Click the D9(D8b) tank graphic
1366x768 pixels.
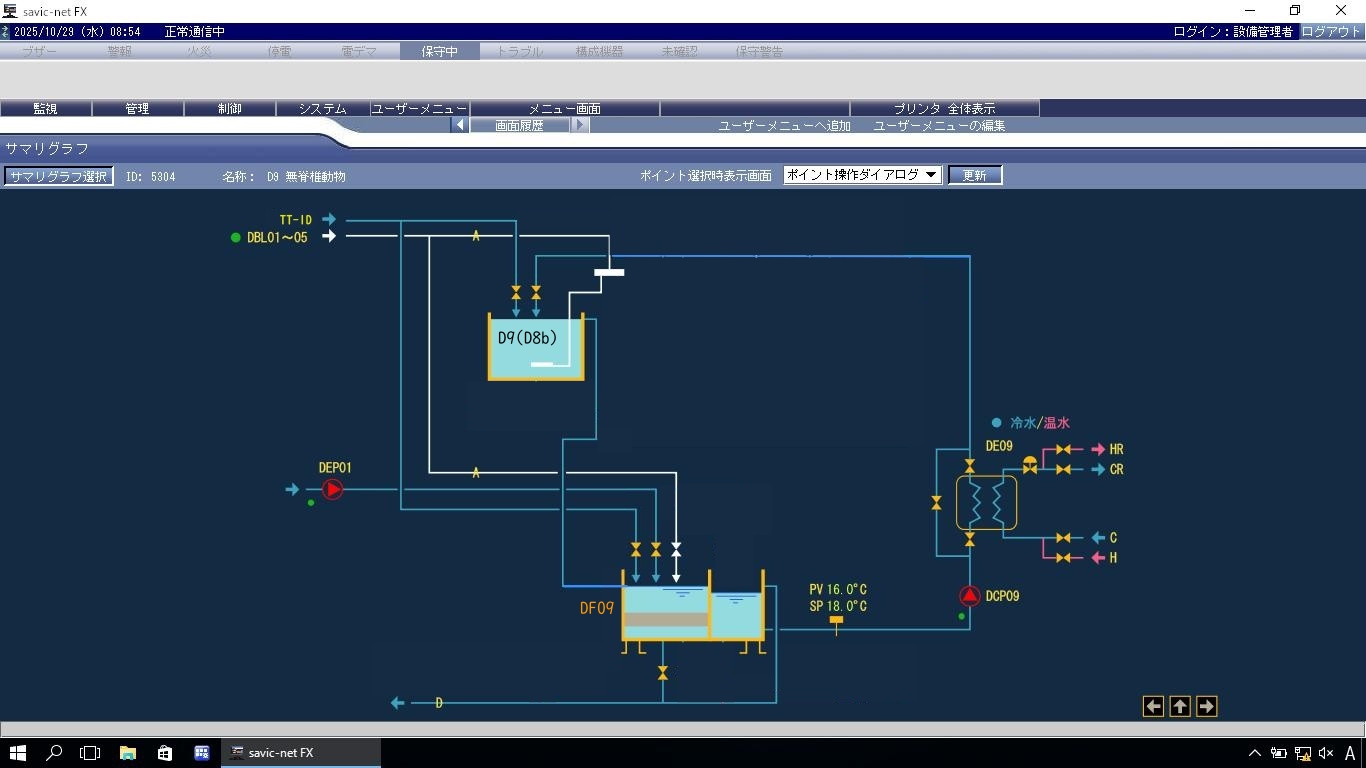[x=536, y=347]
